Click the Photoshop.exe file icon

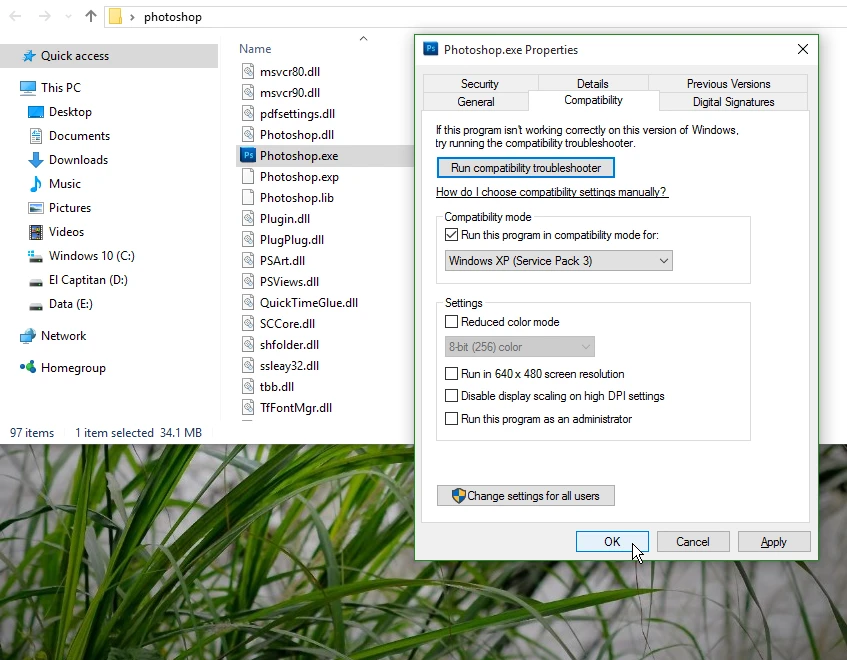pos(248,156)
